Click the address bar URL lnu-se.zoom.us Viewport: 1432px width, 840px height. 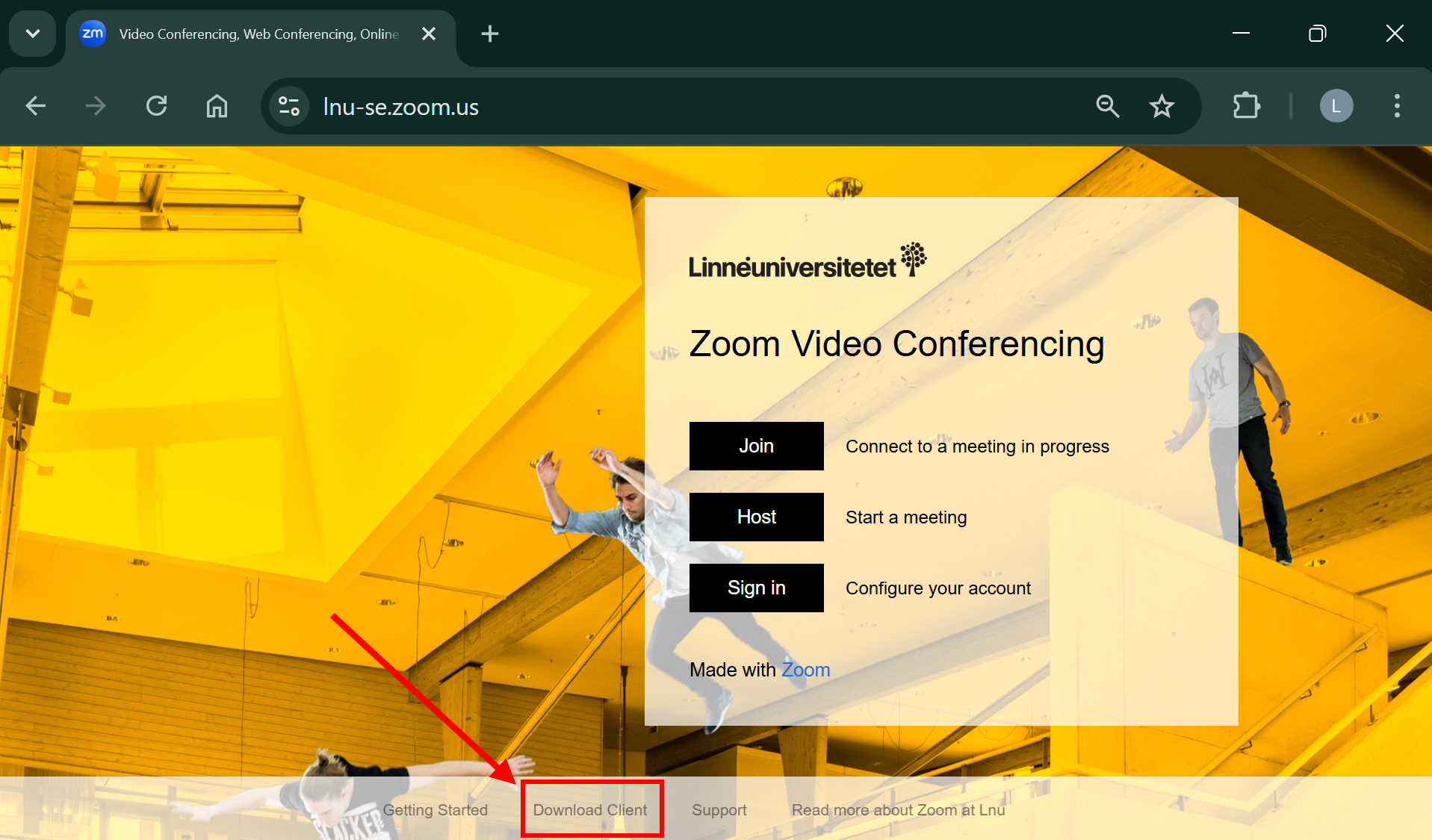click(x=400, y=107)
